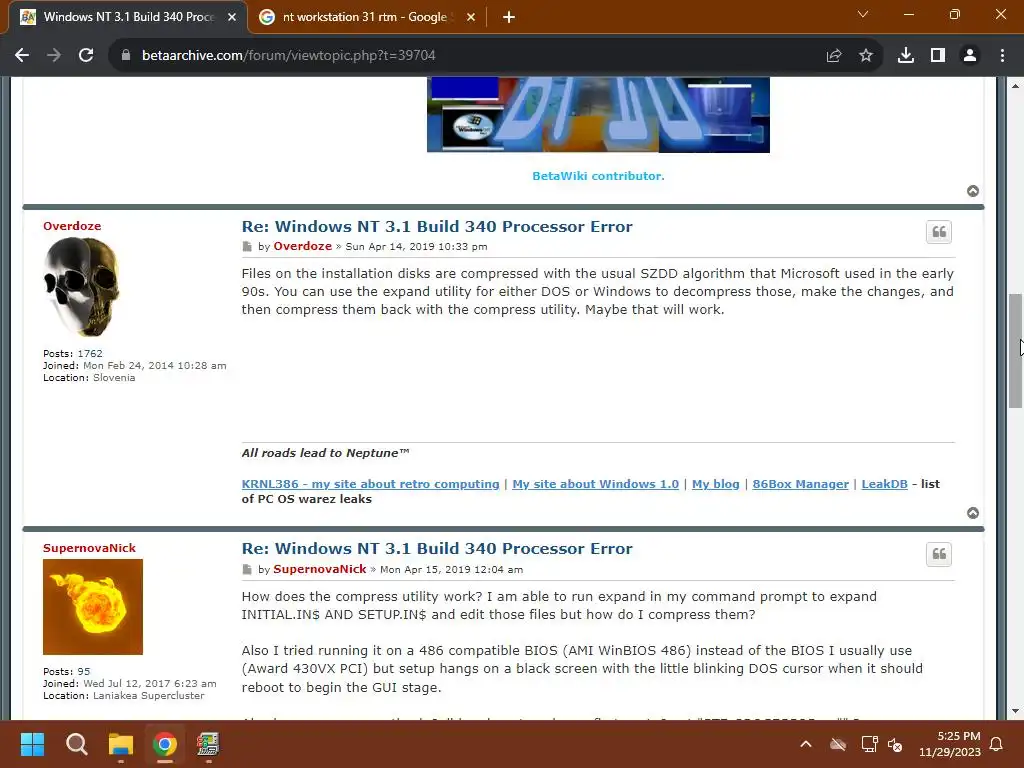Open Chrome downloads icon
Screen dimensions: 1024x768
906,56
